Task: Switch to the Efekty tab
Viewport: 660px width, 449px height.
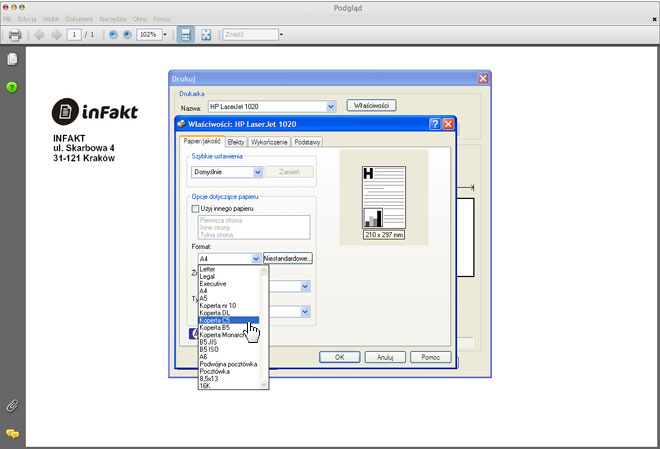Action: click(236, 142)
